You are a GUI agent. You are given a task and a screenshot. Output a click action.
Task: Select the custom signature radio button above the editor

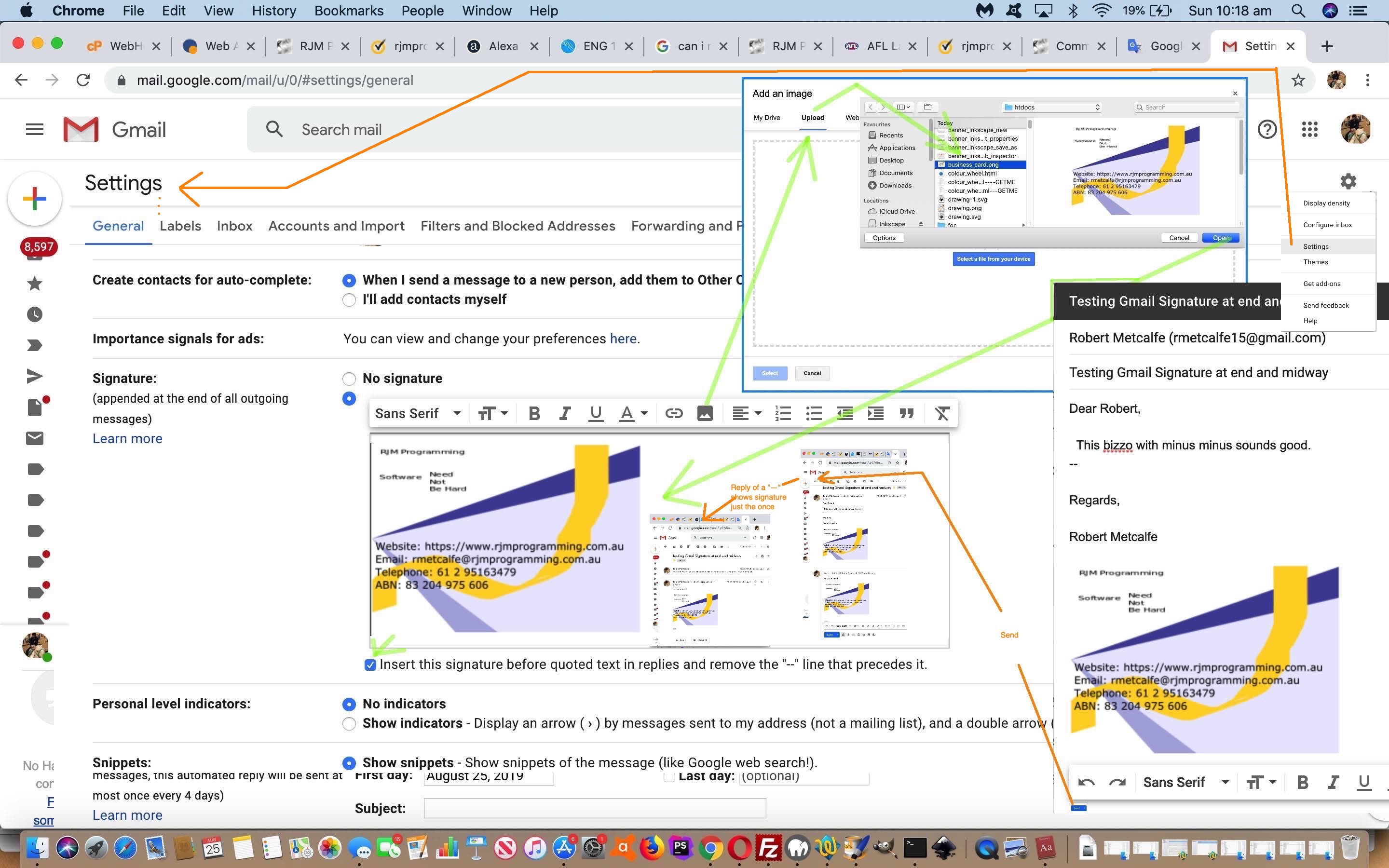(x=348, y=398)
